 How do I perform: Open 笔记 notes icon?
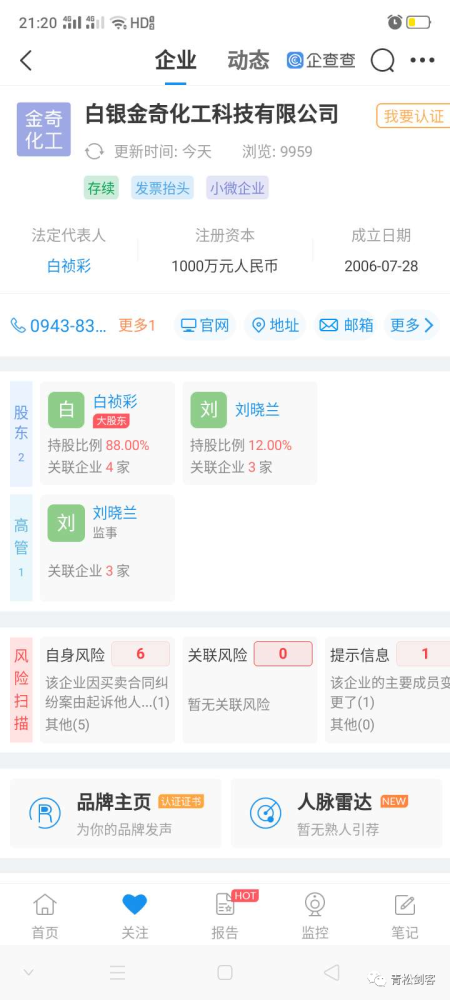click(405, 904)
